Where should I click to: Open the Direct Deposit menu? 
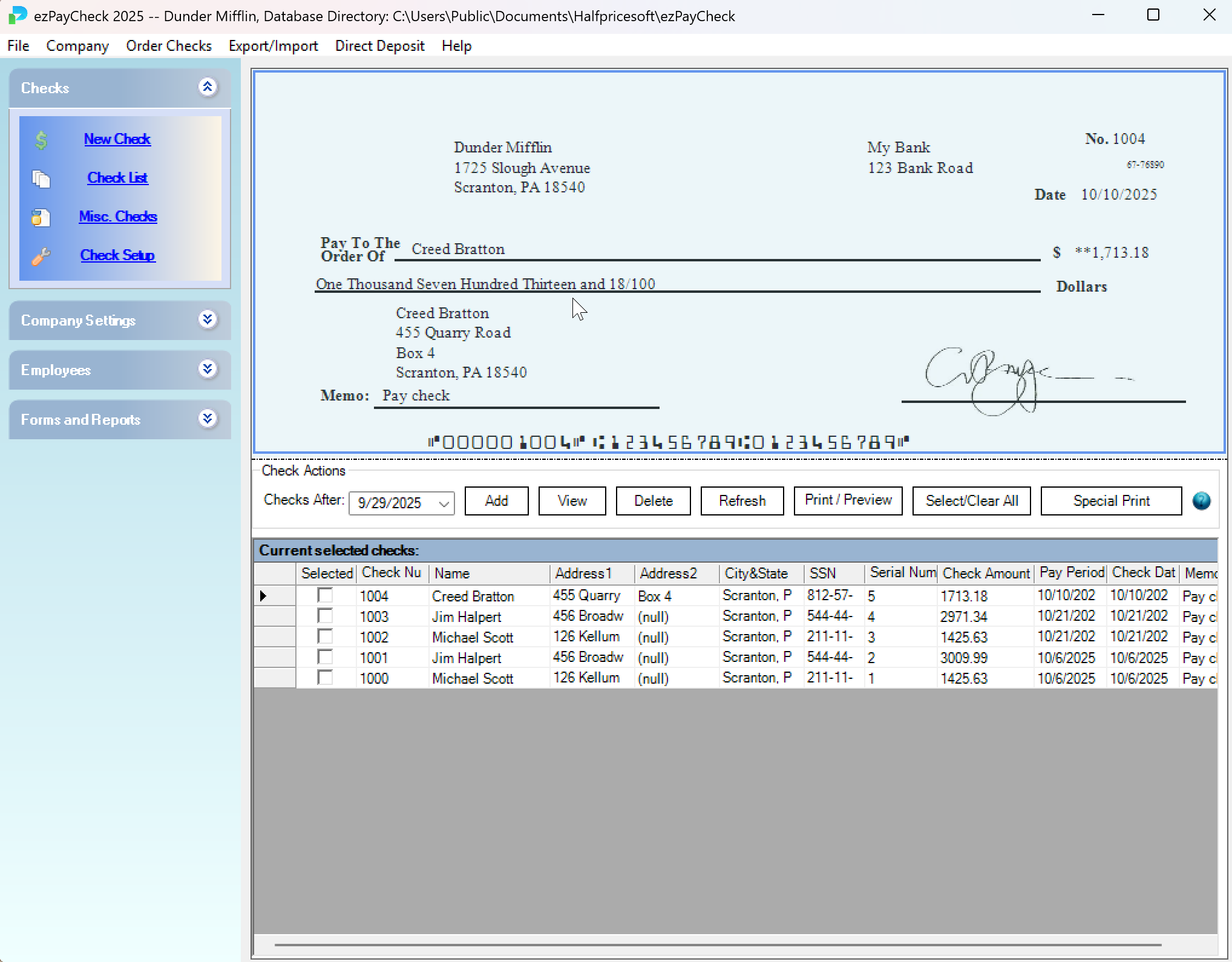point(379,45)
